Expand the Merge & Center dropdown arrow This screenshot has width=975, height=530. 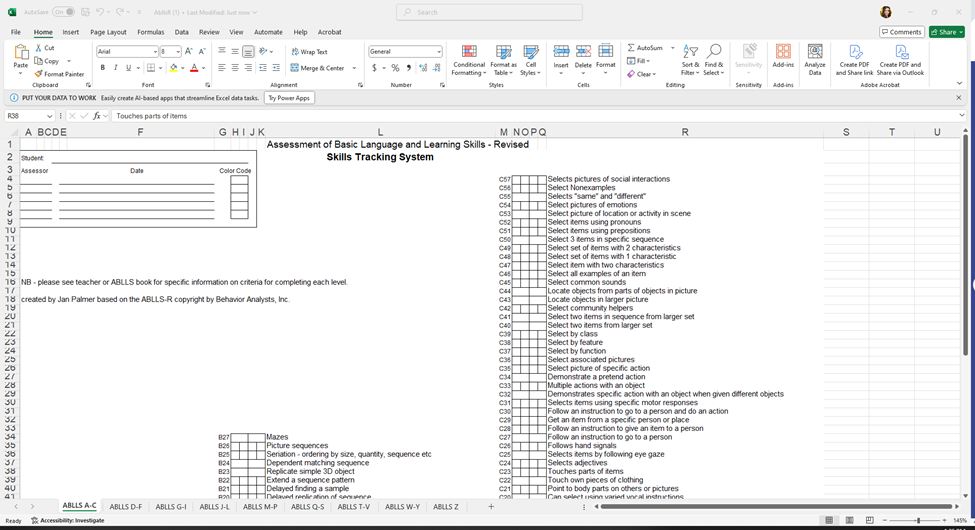click(x=354, y=68)
